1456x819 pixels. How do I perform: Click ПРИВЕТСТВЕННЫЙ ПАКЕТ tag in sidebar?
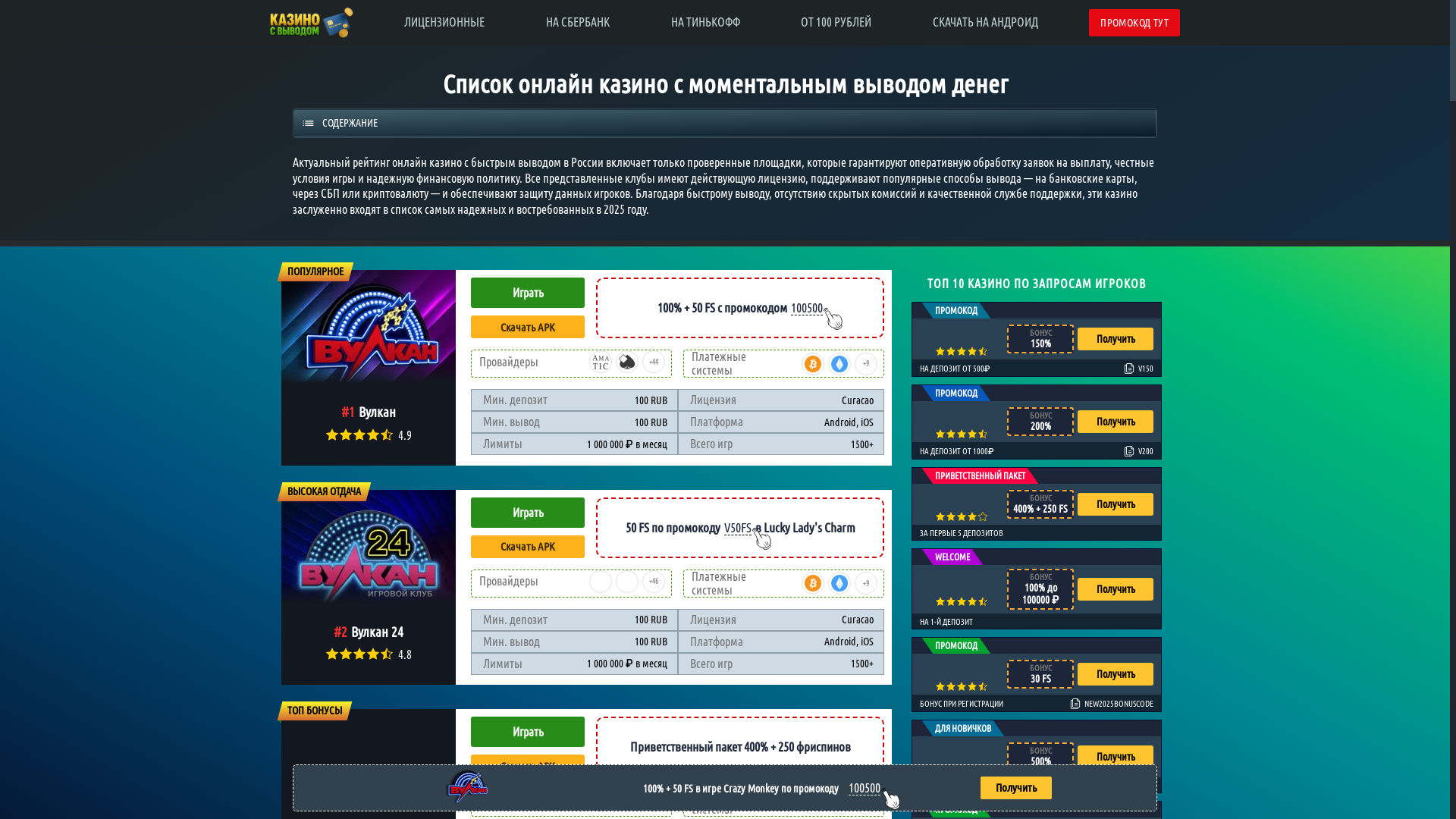coord(980,476)
